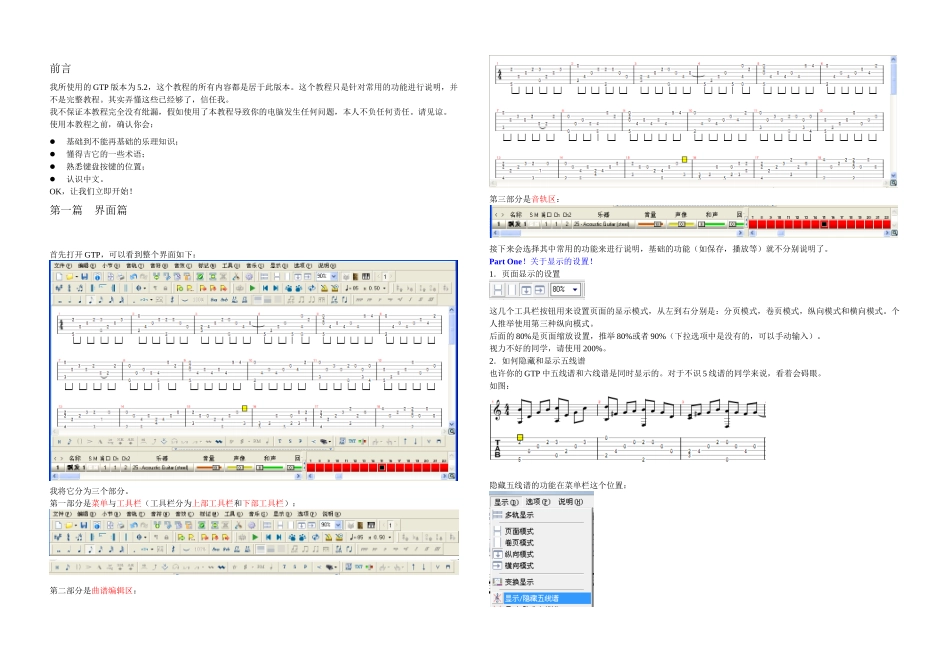
Task: Open 选项(Z) beside the expanded 显示 menu
Action: point(538,502)
